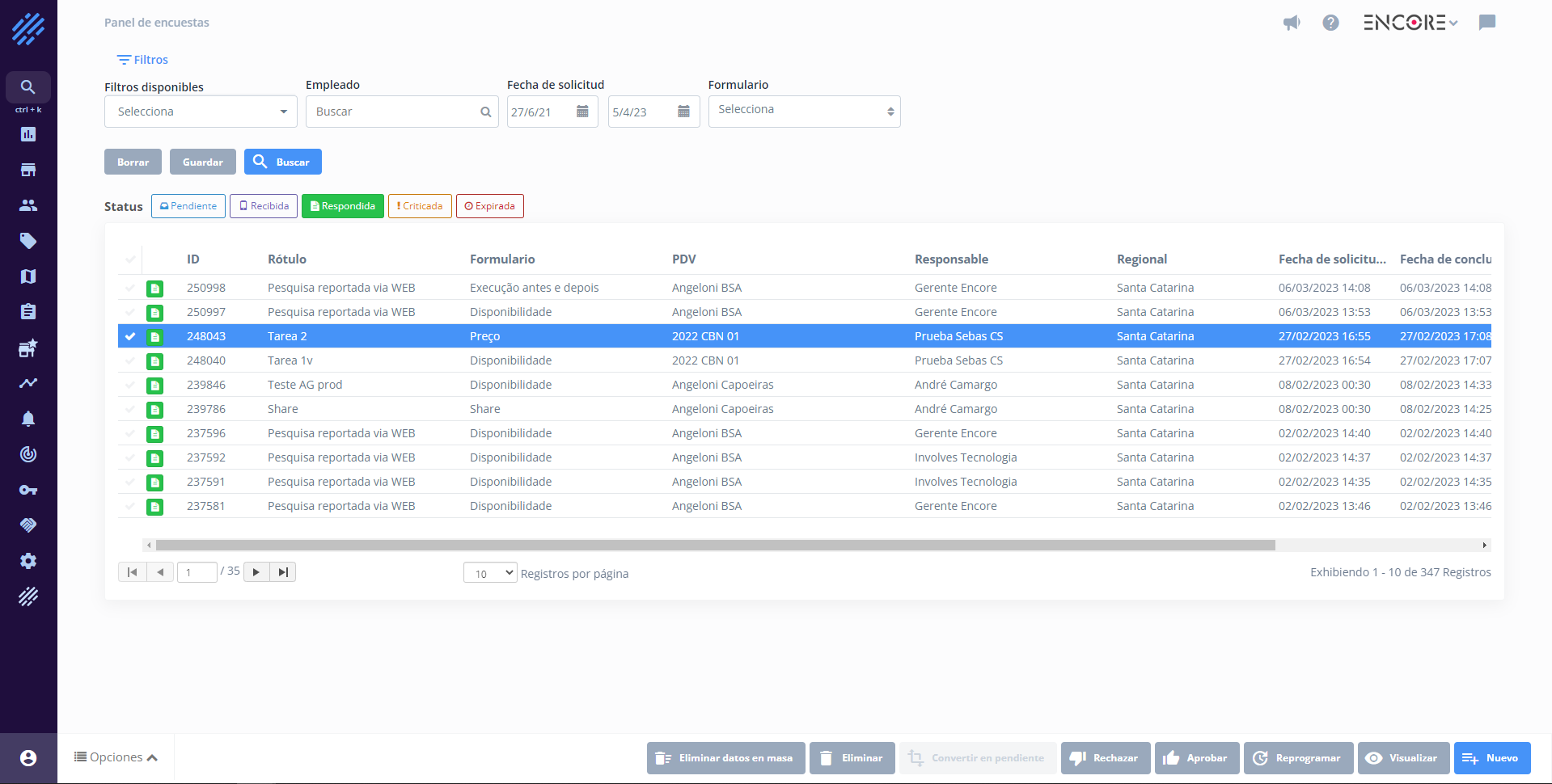Click the sidebar search magnifier icon
The height and width of the screenshot is (784, 1552).
click(x=28, y=87)
